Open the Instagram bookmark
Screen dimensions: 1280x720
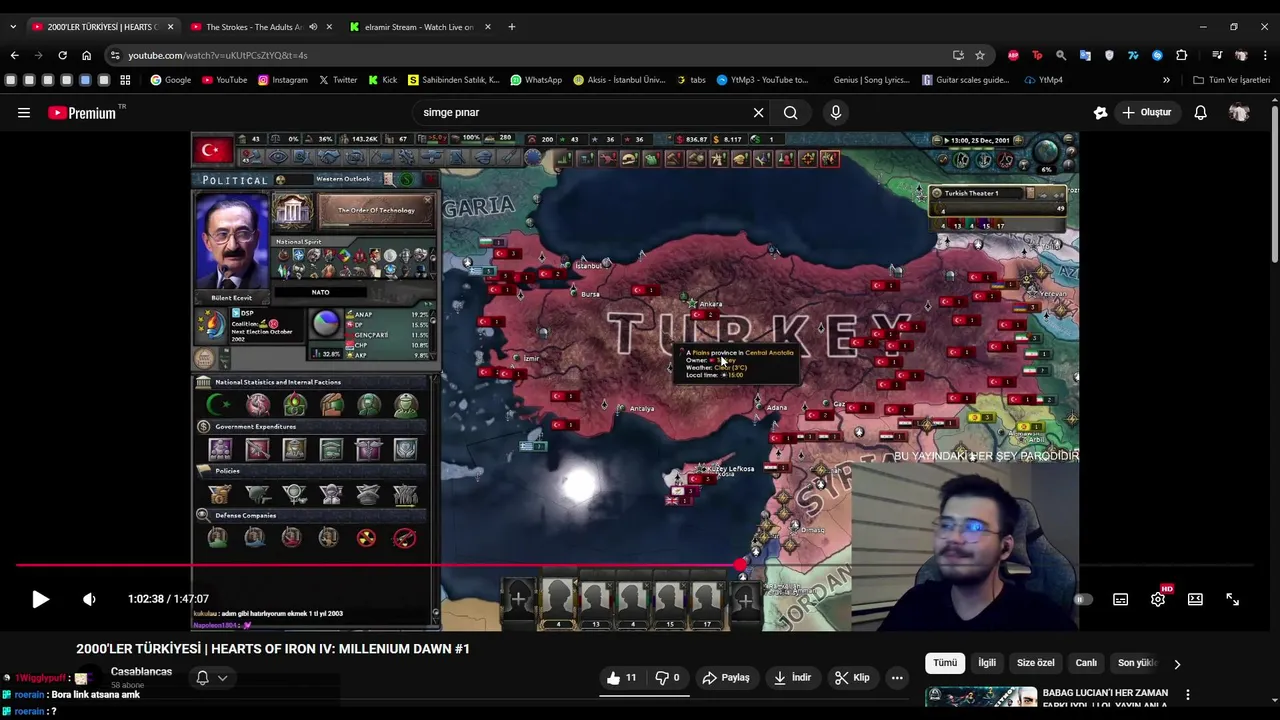(x=283, y=80)
